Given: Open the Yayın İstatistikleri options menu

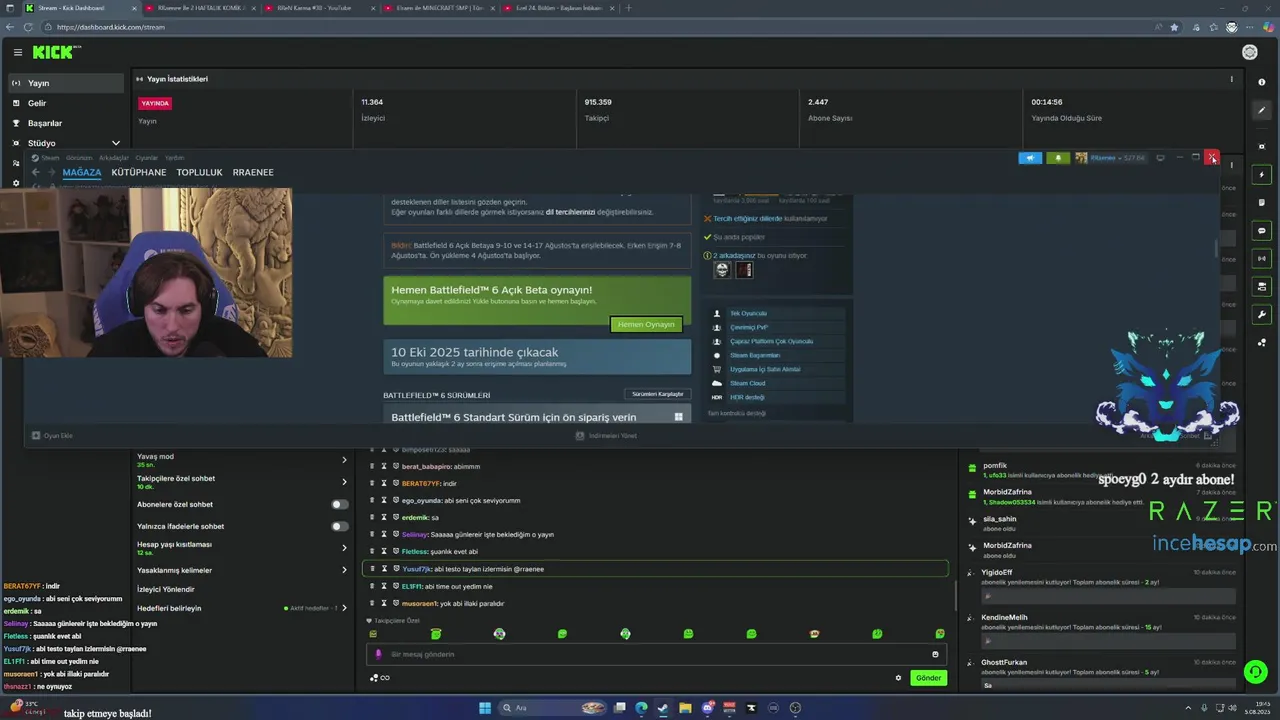Looking at the screenshot, I should tap(1232, 79).
